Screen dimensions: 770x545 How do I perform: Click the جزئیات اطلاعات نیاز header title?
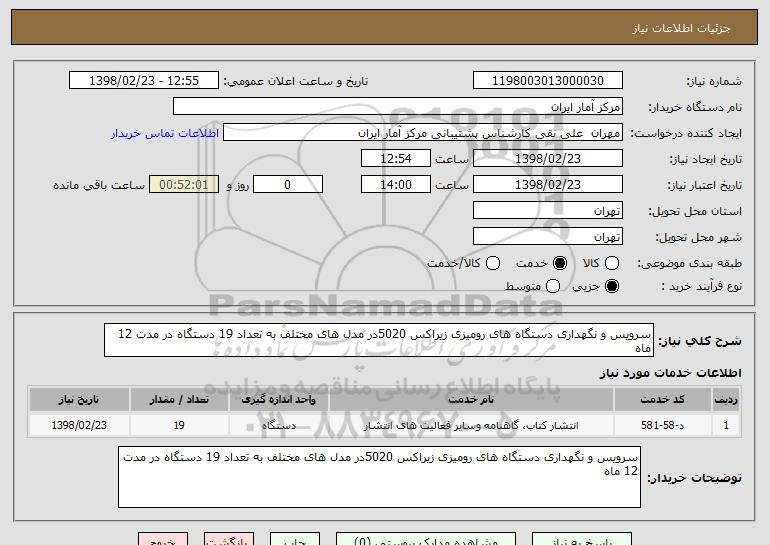click(682, 28)
